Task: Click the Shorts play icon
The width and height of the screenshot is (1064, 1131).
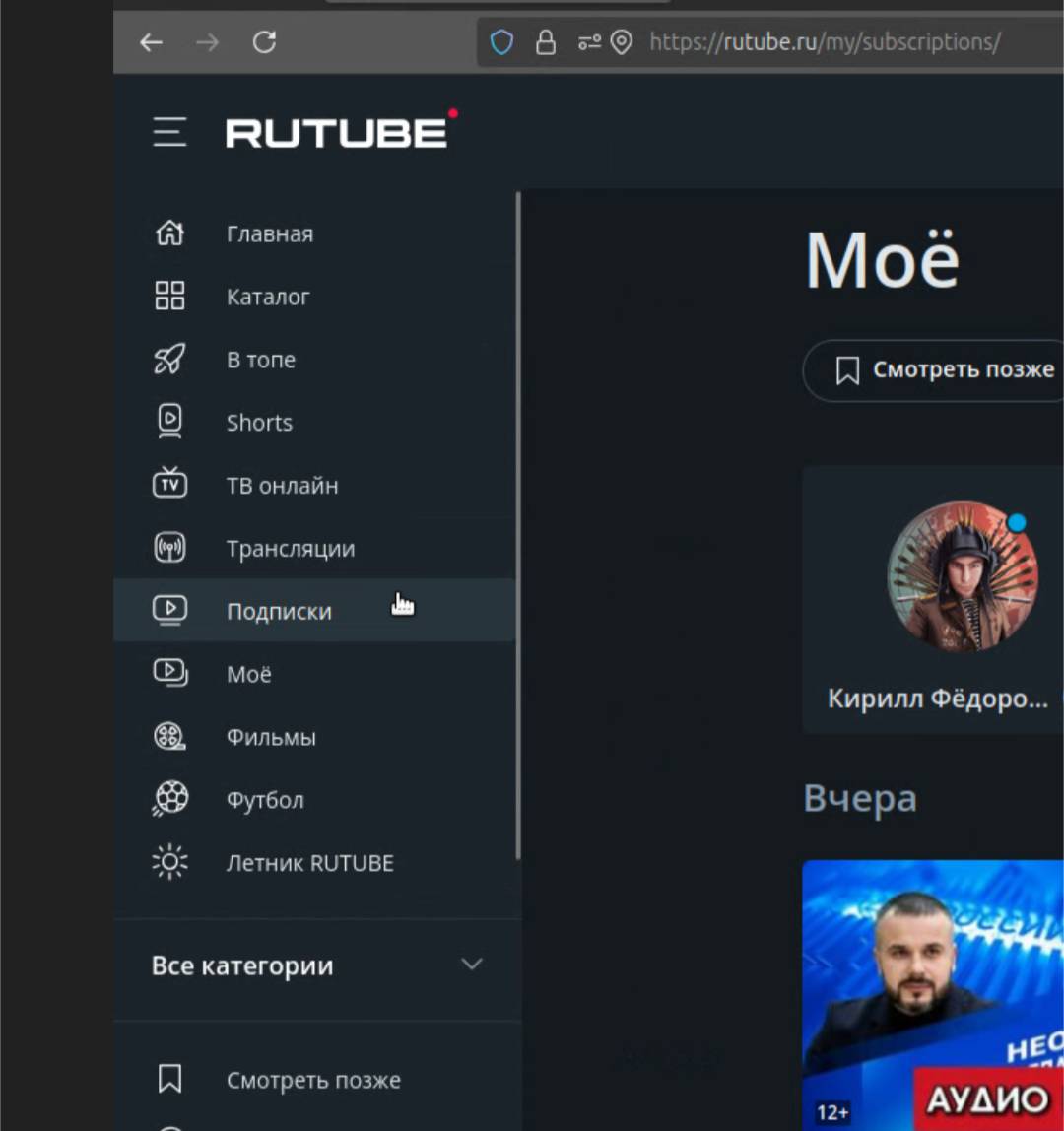Action: (x=170, y=421)
